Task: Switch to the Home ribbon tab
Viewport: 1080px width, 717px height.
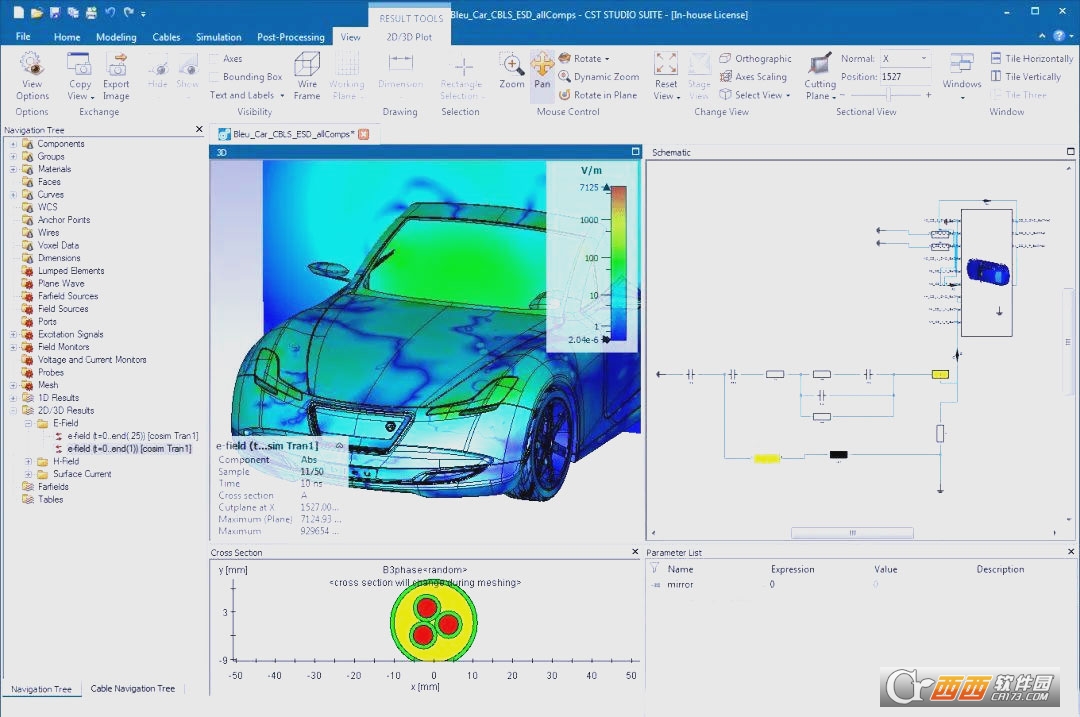Action: (67, 37)
